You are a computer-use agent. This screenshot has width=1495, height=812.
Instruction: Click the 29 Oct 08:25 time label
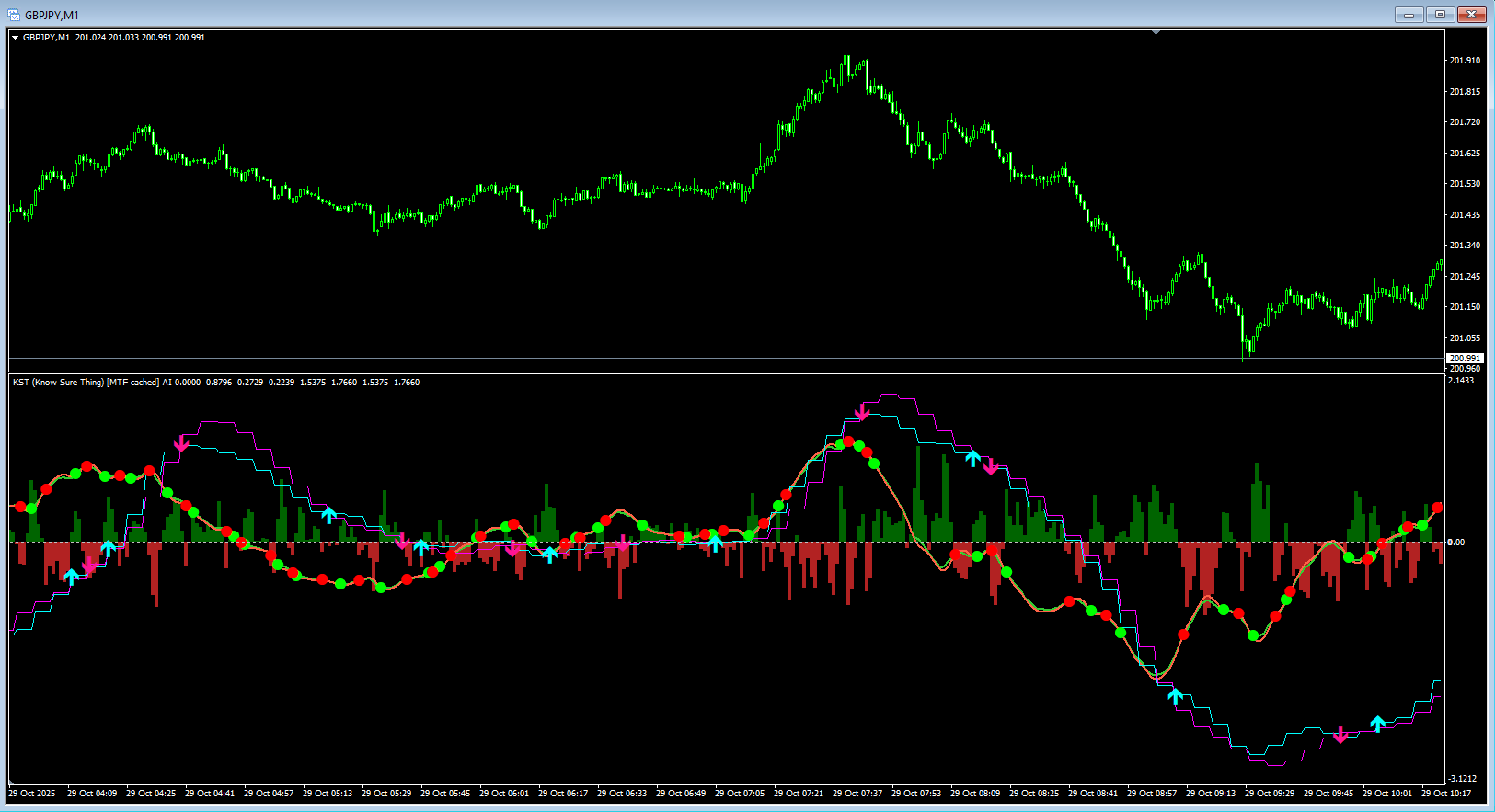pyautogui.click(x=1034, y=794)
